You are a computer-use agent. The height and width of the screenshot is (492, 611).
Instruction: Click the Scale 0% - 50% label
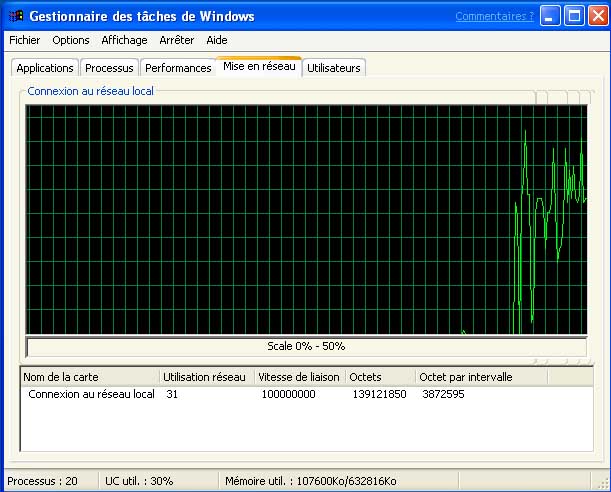306,346
